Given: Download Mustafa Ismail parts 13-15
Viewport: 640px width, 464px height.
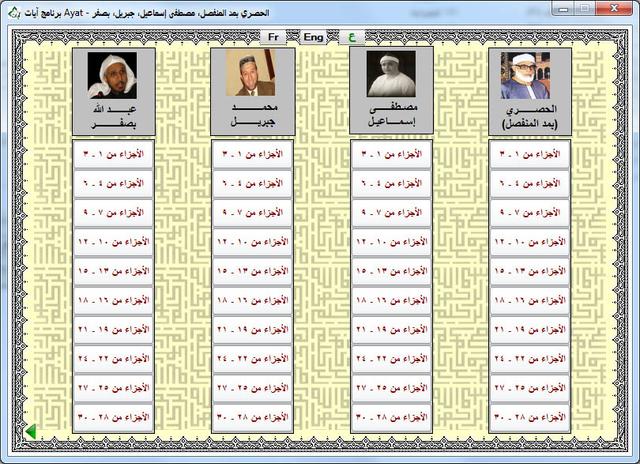Looking at the screenshot, I should [x=391, y=271].
